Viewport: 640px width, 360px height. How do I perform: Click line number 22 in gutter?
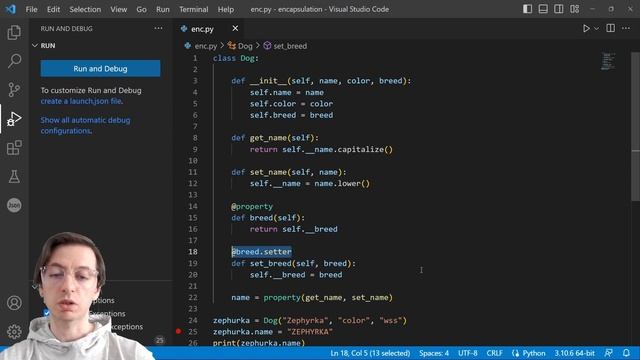[x=193, y=298]
